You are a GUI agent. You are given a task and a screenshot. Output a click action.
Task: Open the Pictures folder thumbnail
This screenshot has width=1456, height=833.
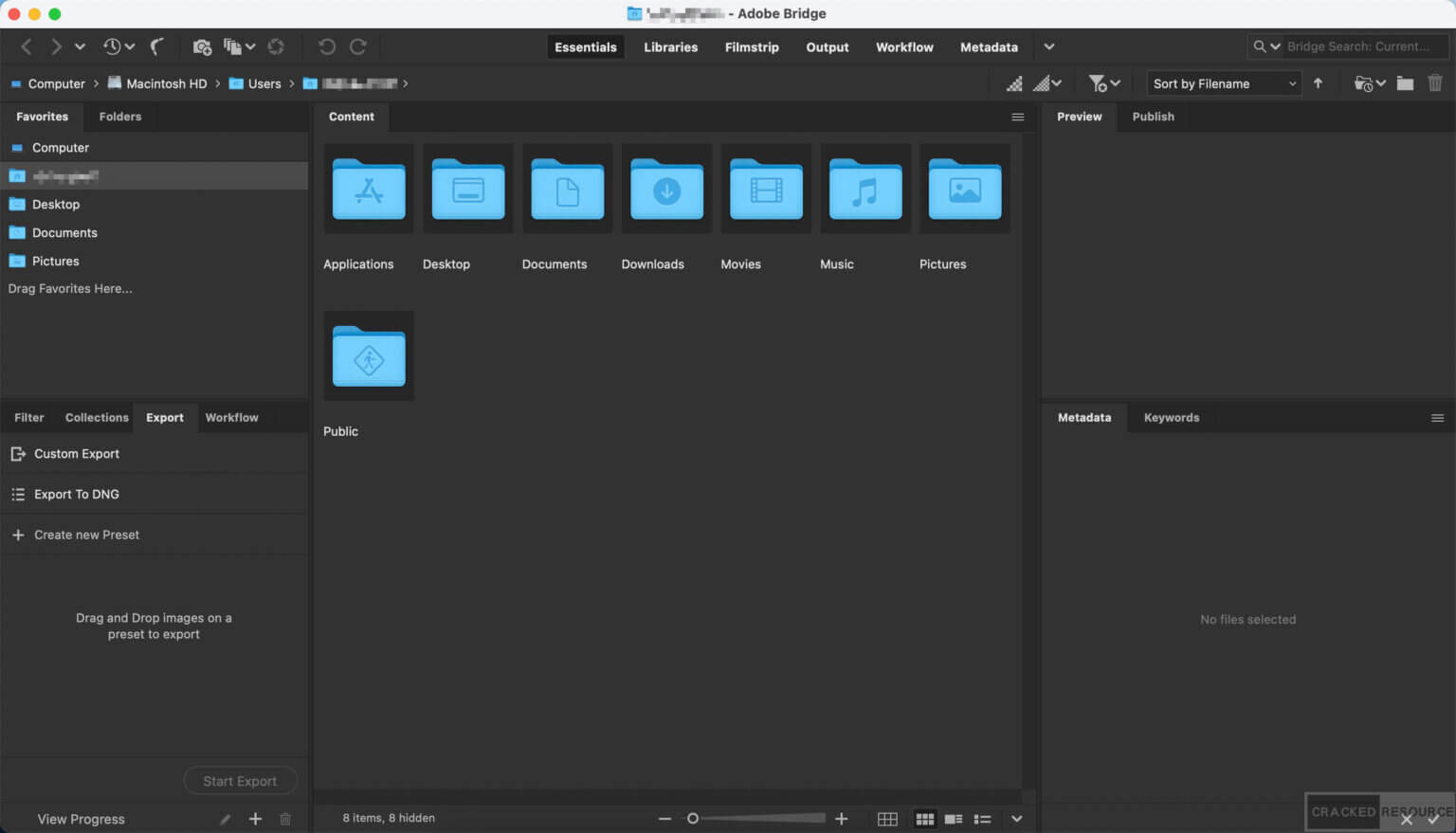coord(964,189)
